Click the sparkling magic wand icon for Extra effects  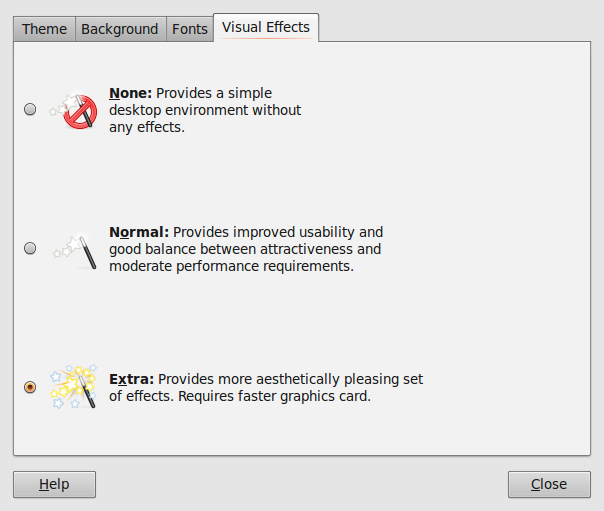click(75, 387)
